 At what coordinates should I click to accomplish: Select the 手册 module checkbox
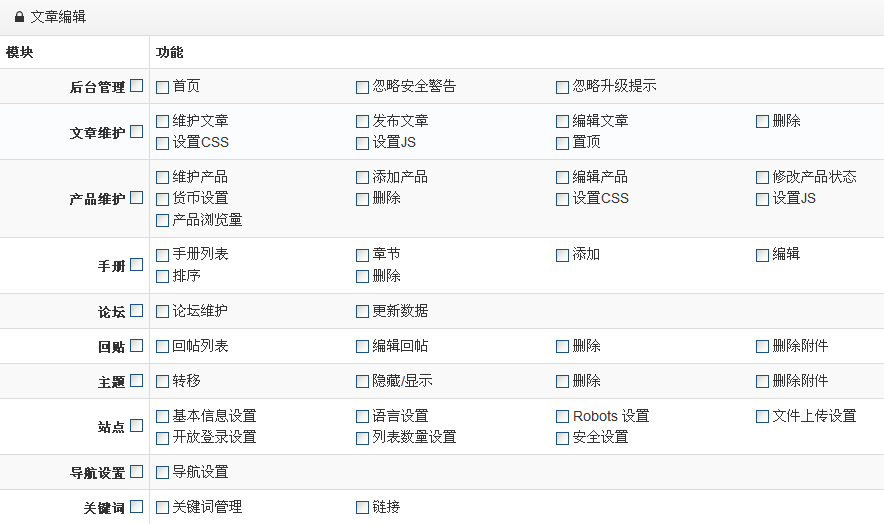tap(136, 265)
